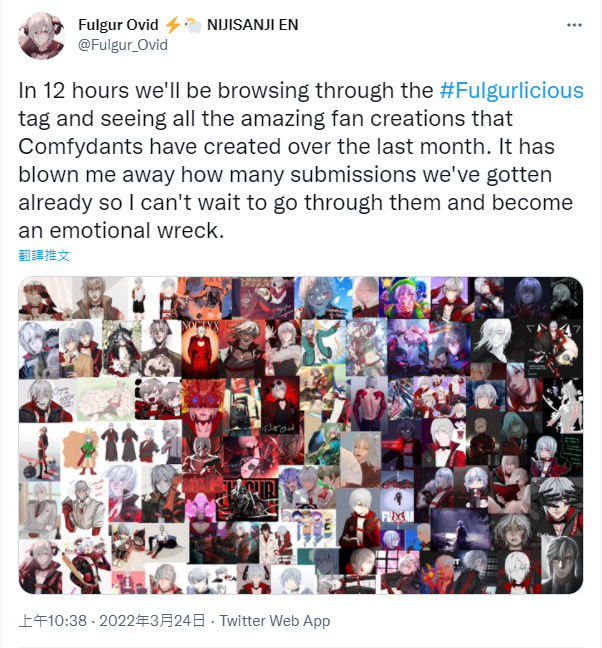The width and height of the screenshot is (602, 648).
Task: Click the NOCTYX poster in the collage
Action: pyautogui.click(x=200, y=348)
